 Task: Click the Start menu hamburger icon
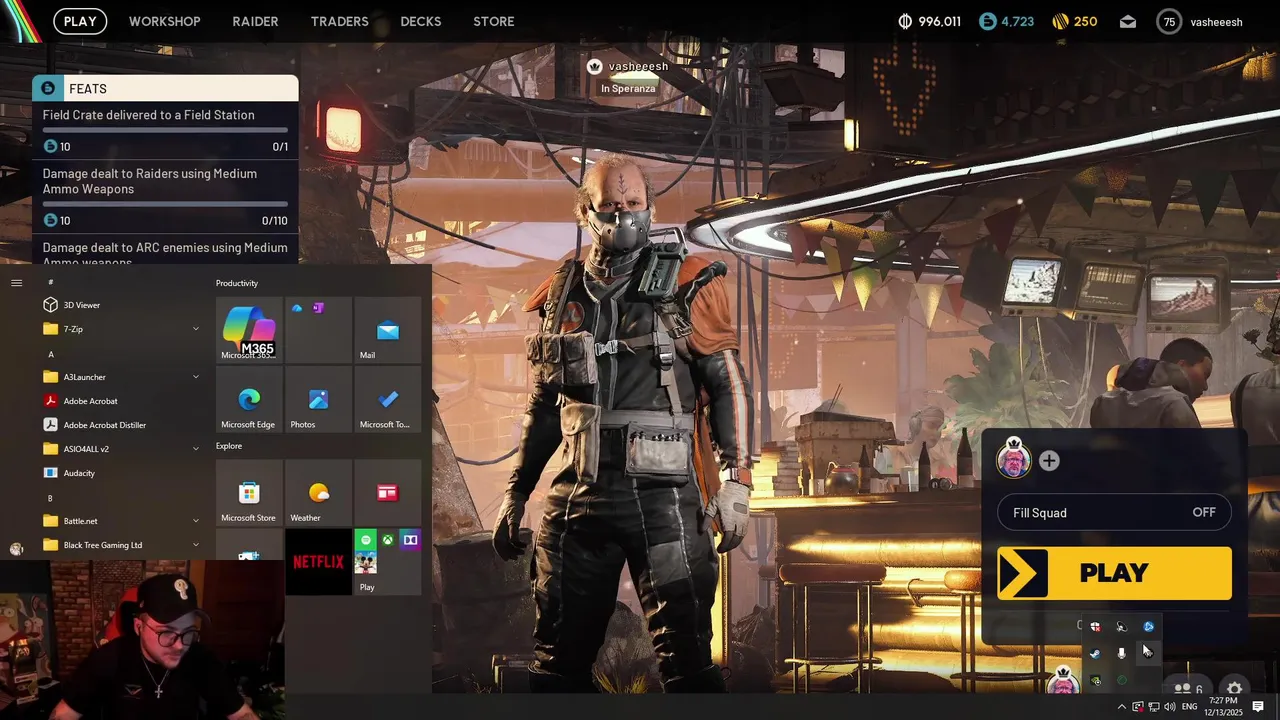click(x=16, y=283)
